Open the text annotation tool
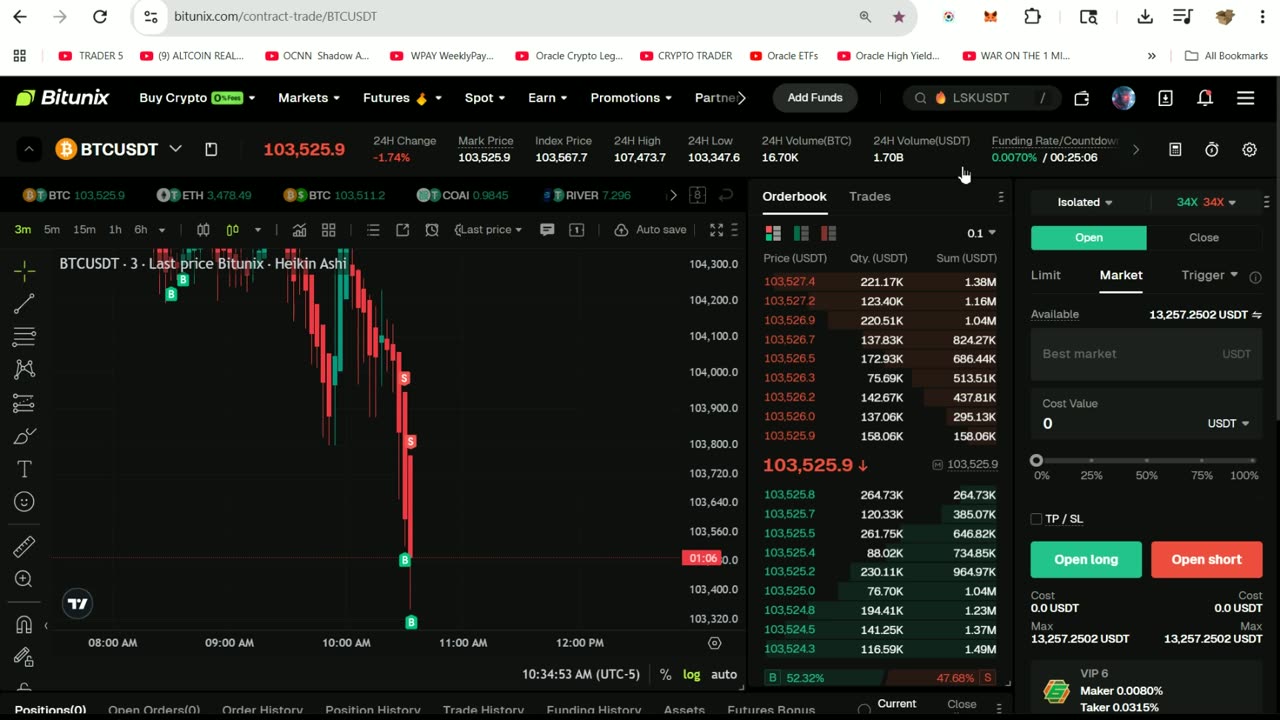The width and height of the screenshot is (1280, 720). [x=24, y=469]
